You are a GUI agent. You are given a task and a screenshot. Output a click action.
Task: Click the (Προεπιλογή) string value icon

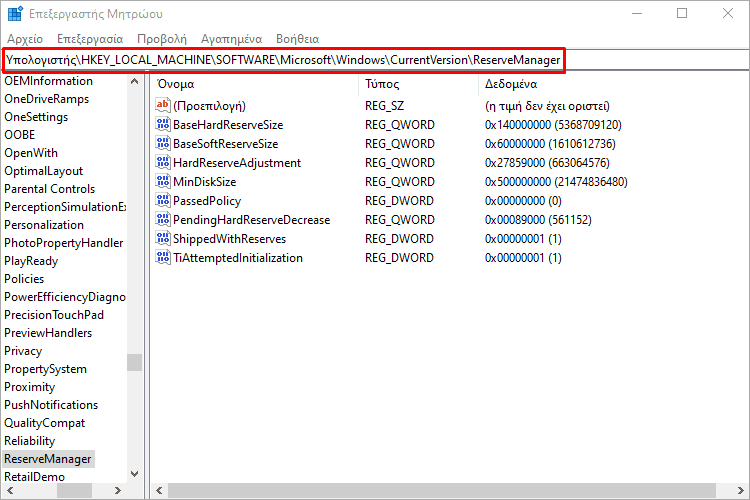tap(163, 105)
